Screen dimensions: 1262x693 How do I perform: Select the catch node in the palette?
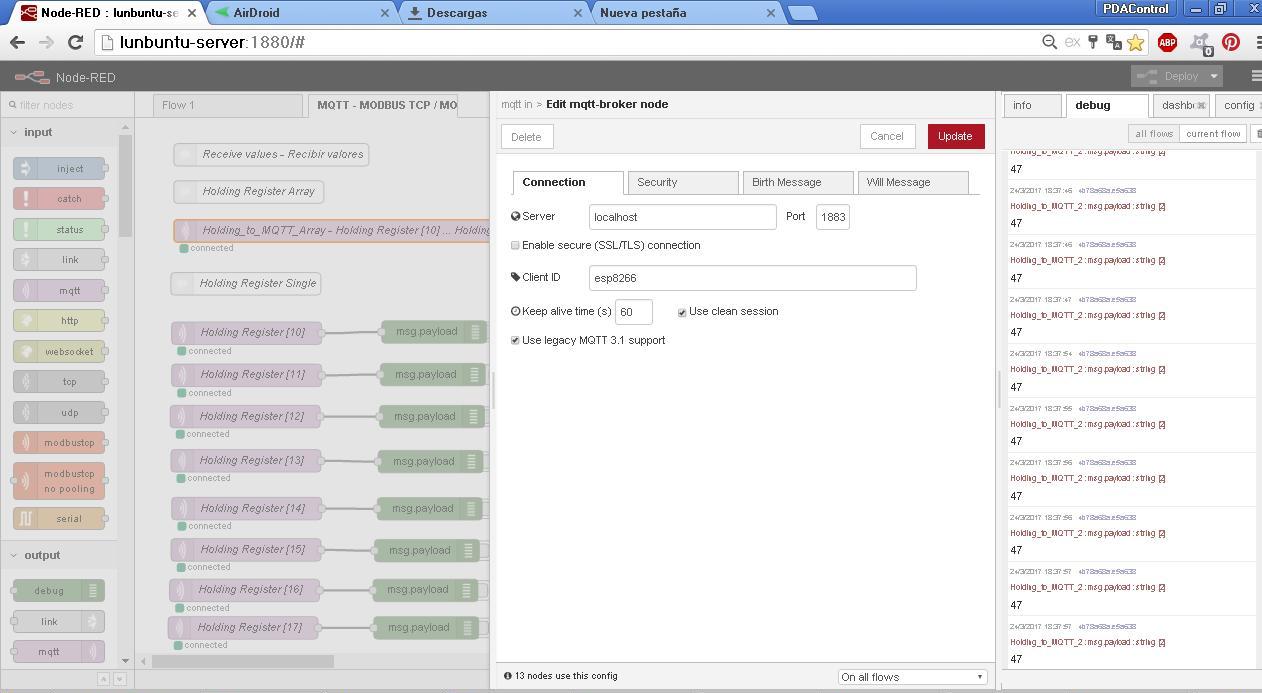click(x=60, y=199)
